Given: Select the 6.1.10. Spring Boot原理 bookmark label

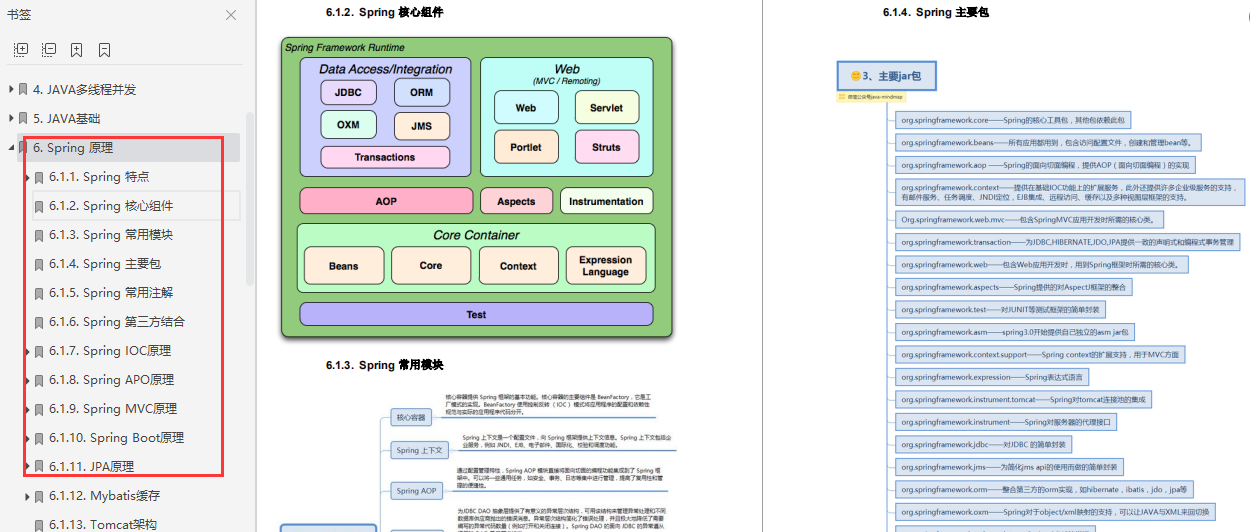Looking at the screenshot, I should [117, 438].
